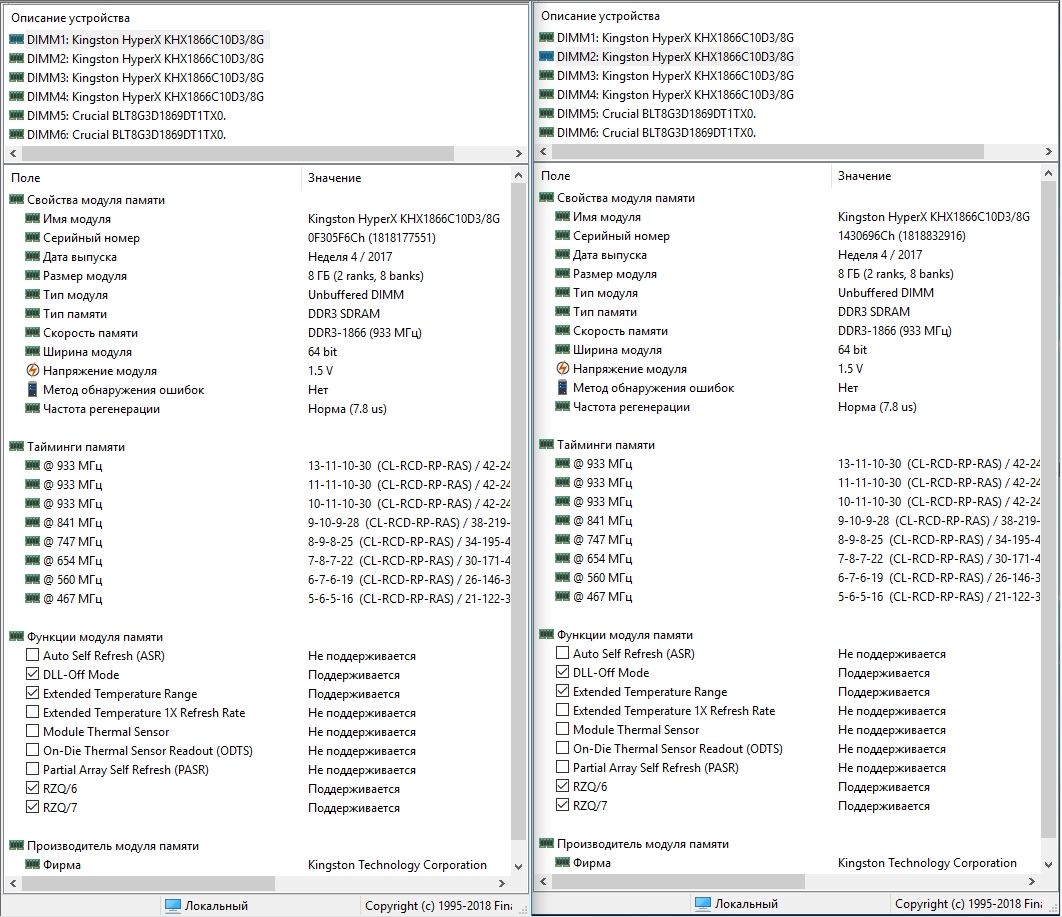Click serial number value '1430696Ch (1818832916)'
1062x917 pixels.
901,236
